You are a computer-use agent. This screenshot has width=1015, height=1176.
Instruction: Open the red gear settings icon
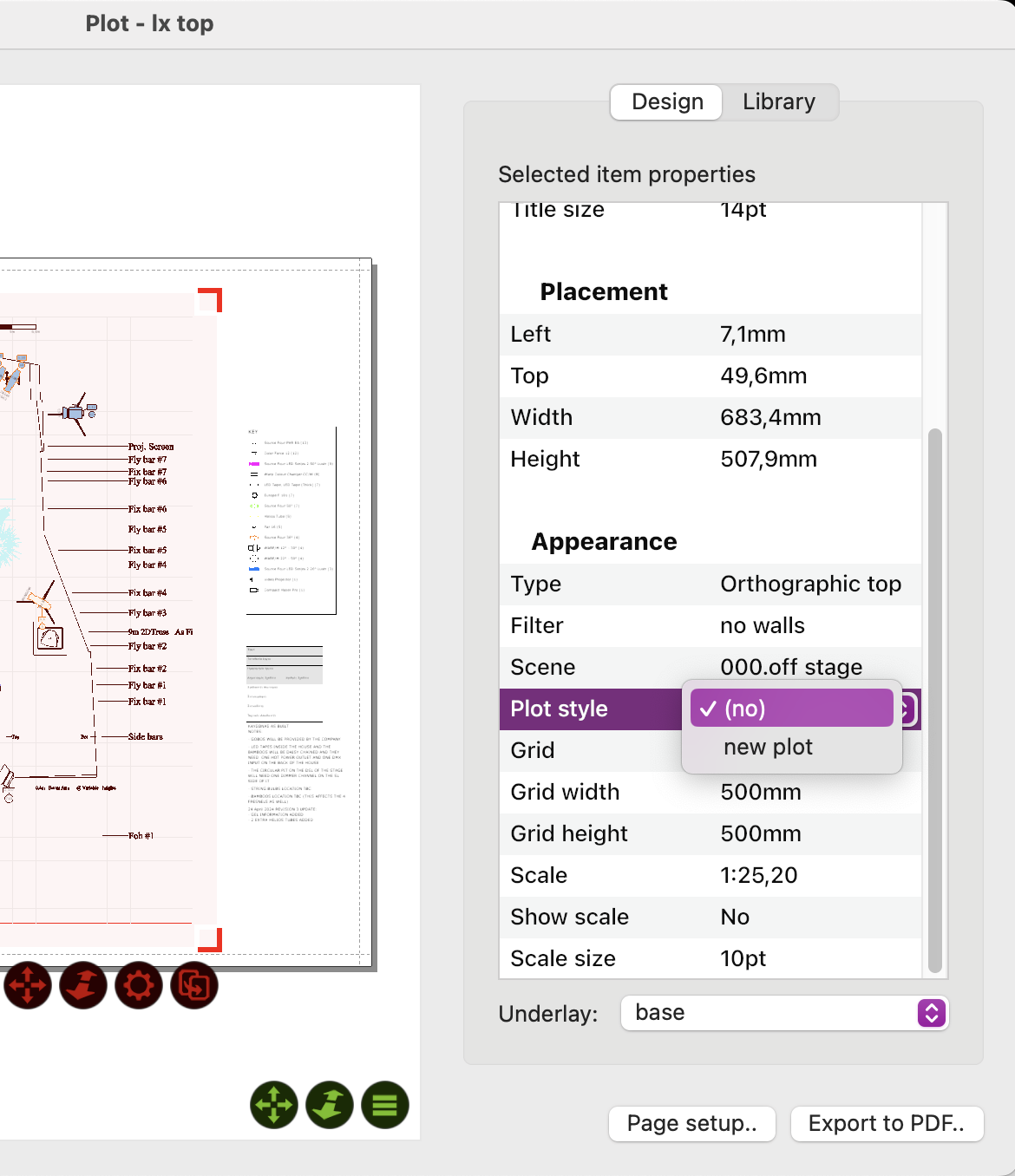[139, 985]
